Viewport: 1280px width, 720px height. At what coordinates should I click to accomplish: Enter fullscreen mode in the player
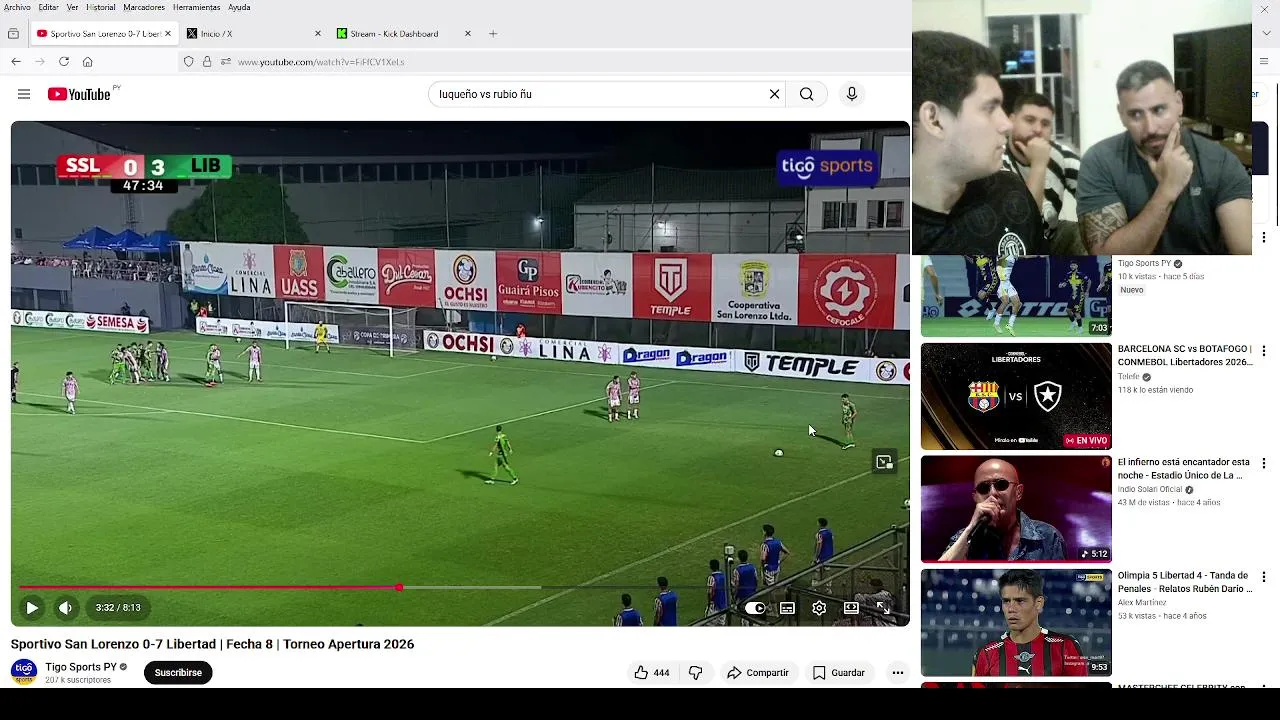[x=883, y=608]
